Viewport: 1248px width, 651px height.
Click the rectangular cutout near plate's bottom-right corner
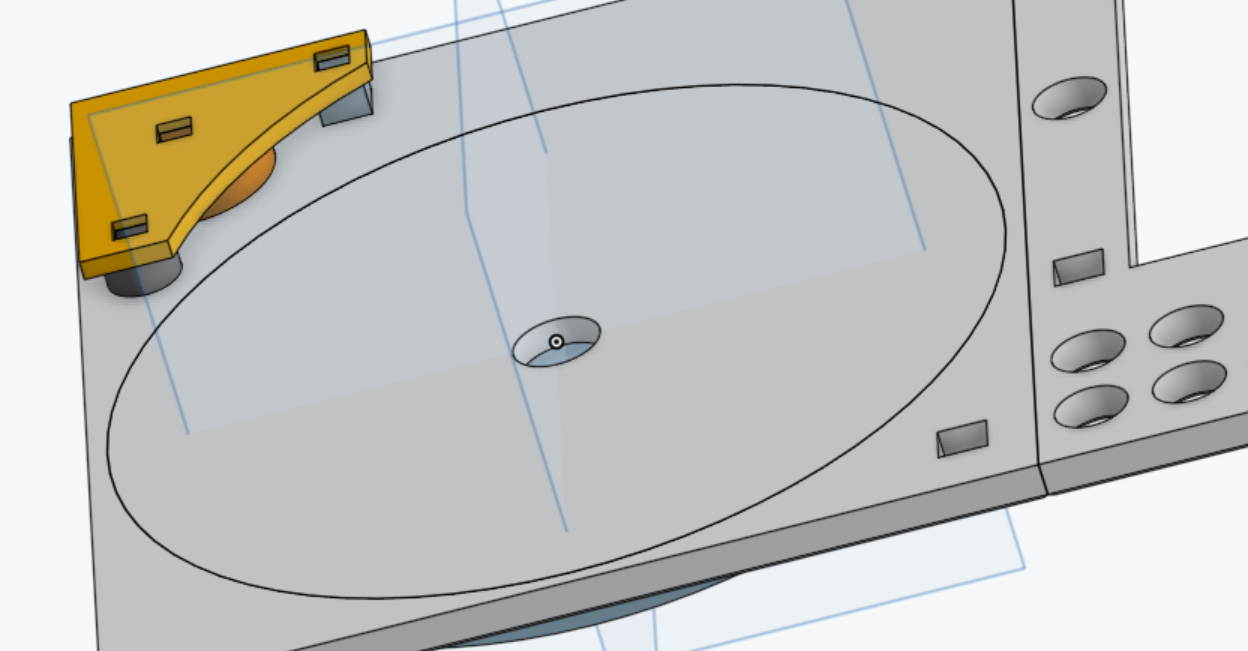(x=962, y=439)
